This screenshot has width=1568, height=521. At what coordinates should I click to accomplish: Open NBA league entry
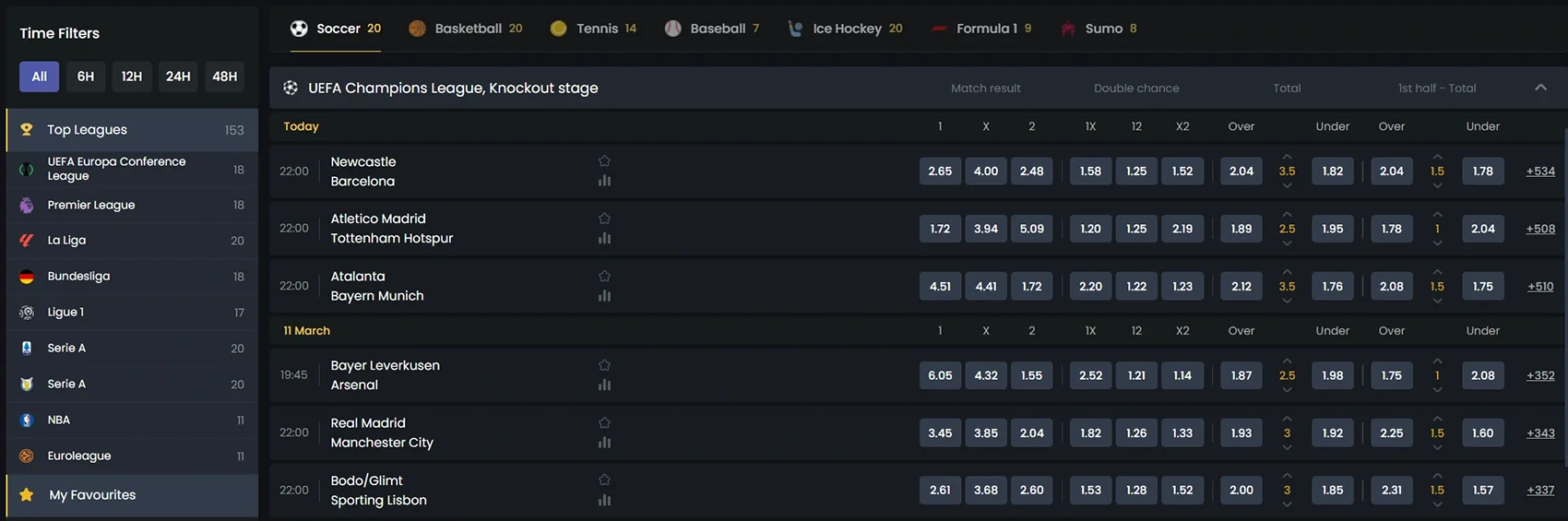point(132,420)
